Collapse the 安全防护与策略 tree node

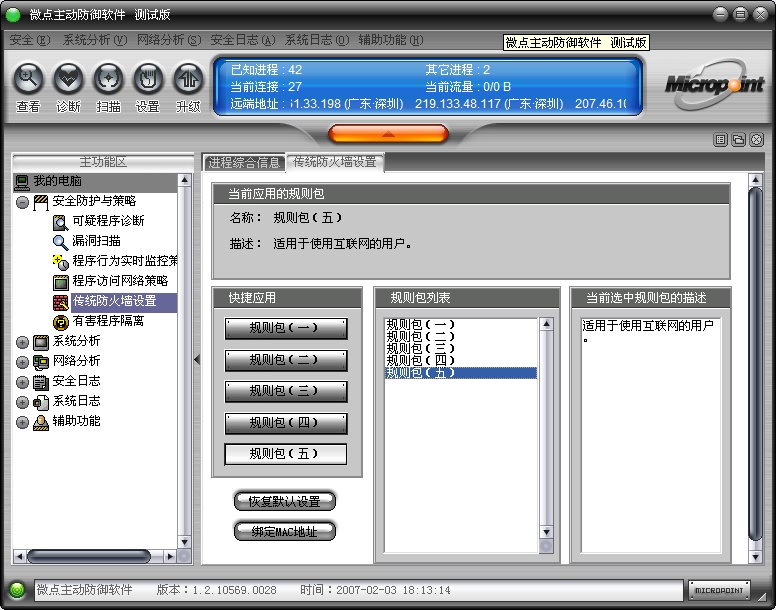[22, 202]
